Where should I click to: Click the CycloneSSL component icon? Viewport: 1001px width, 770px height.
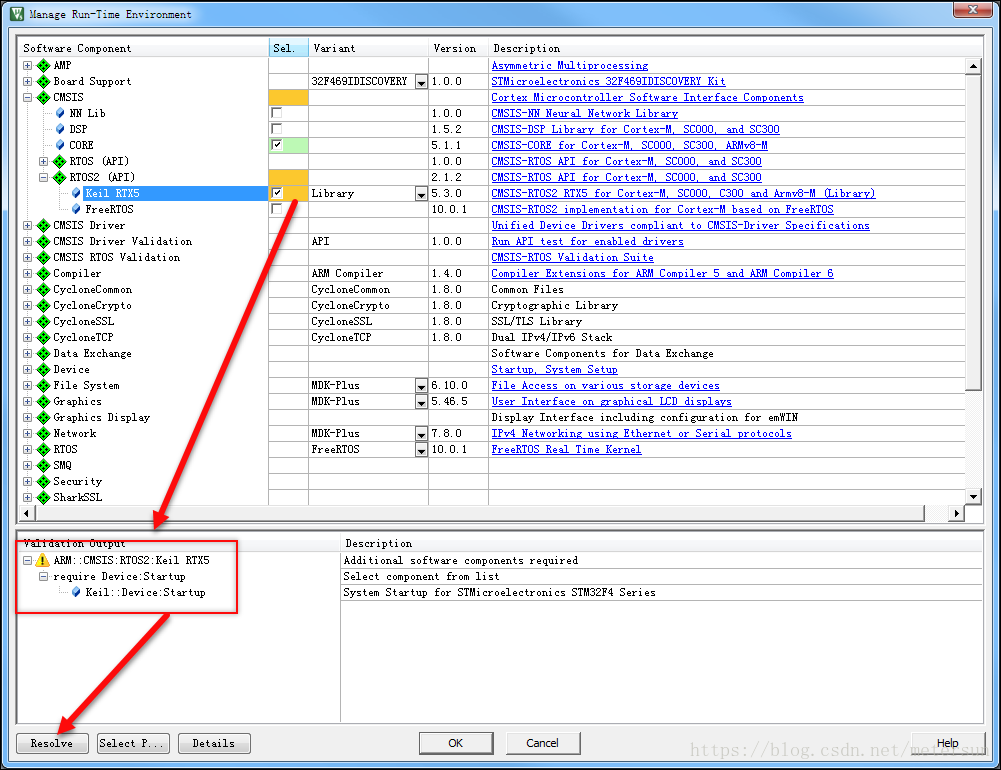pos(43,321)
